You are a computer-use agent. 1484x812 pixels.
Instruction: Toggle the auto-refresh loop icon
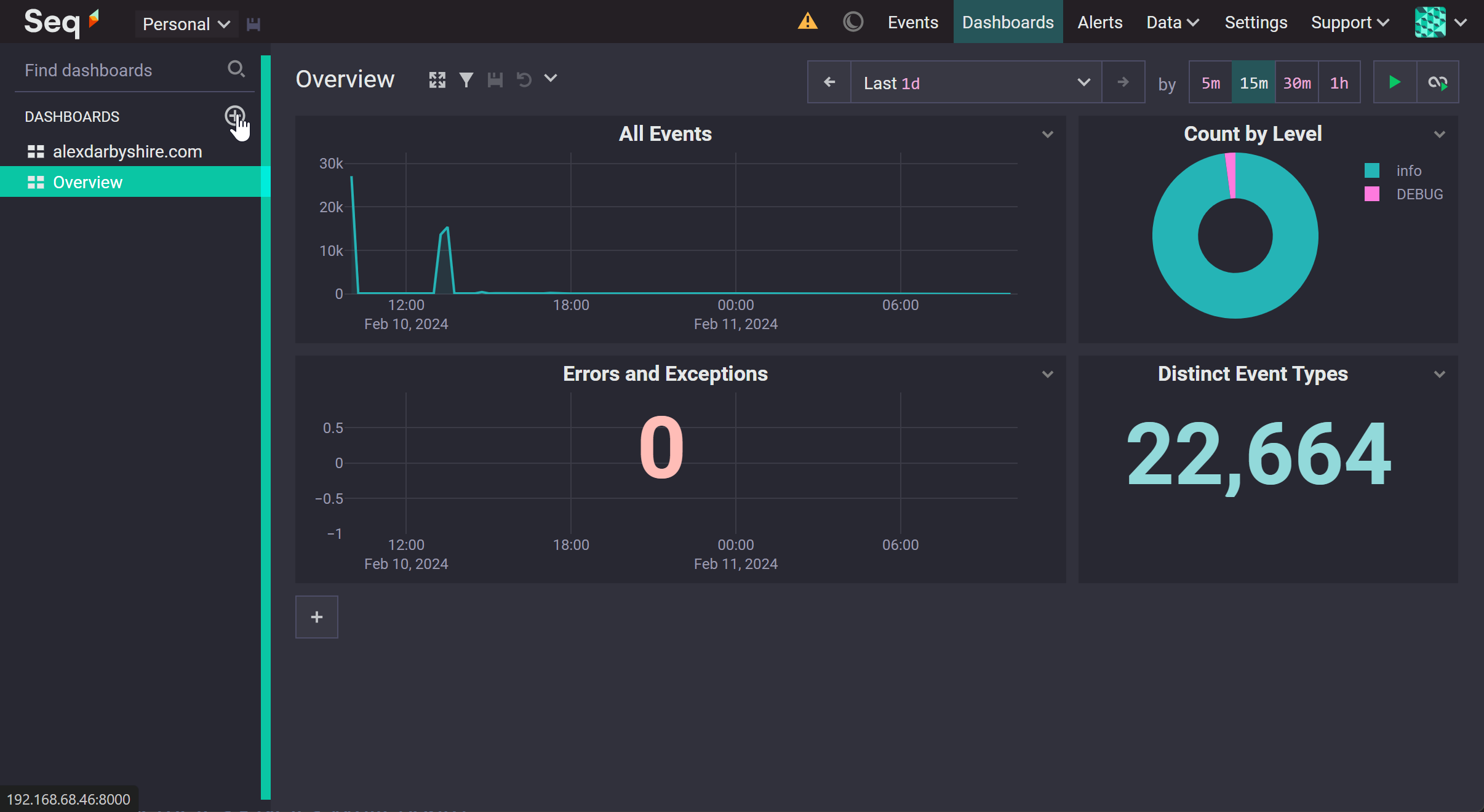[1438, 82]
